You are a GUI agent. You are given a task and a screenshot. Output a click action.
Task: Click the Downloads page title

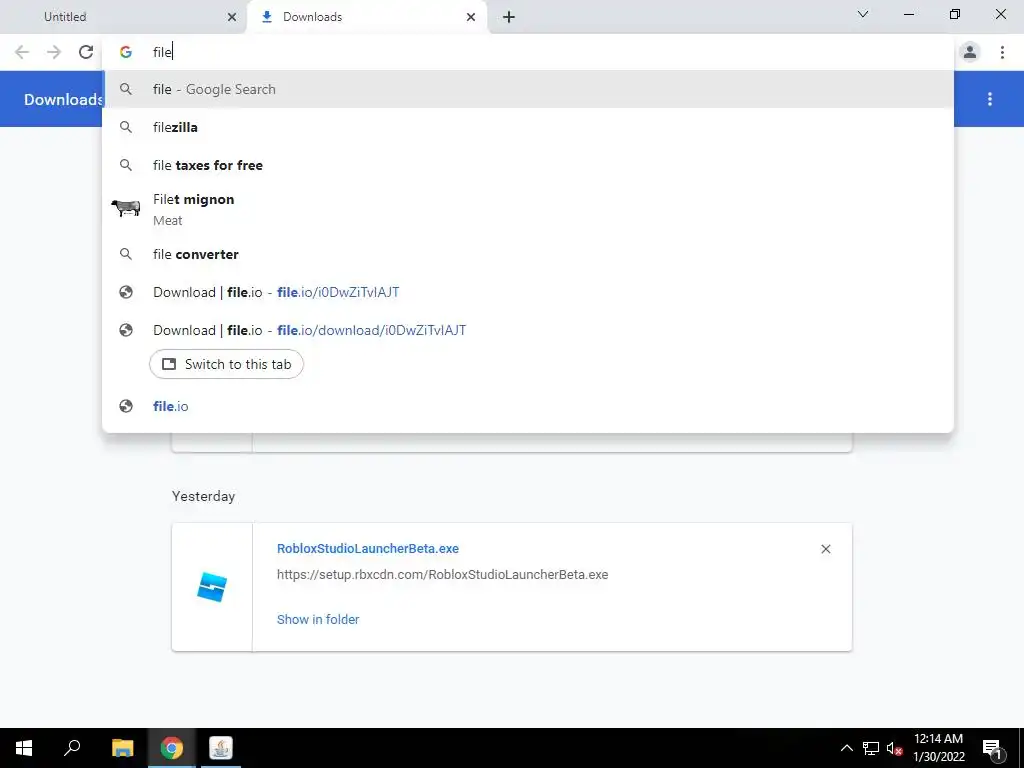pyautogui.click(x=63, y=99)
